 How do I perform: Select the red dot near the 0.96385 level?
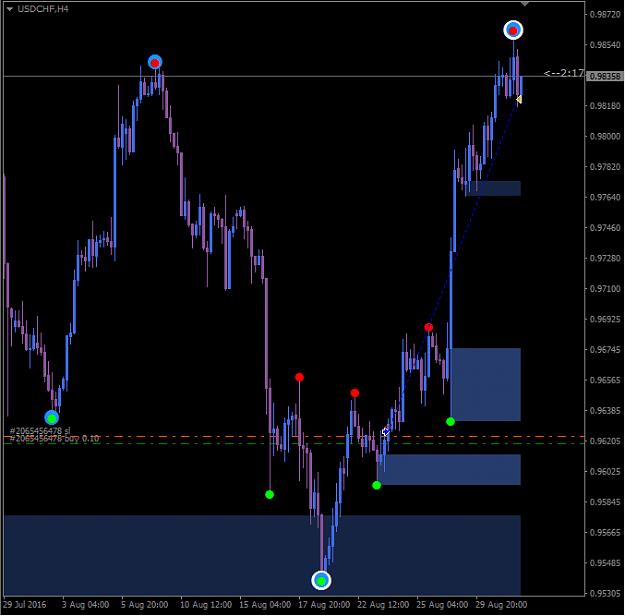(355, 393)
